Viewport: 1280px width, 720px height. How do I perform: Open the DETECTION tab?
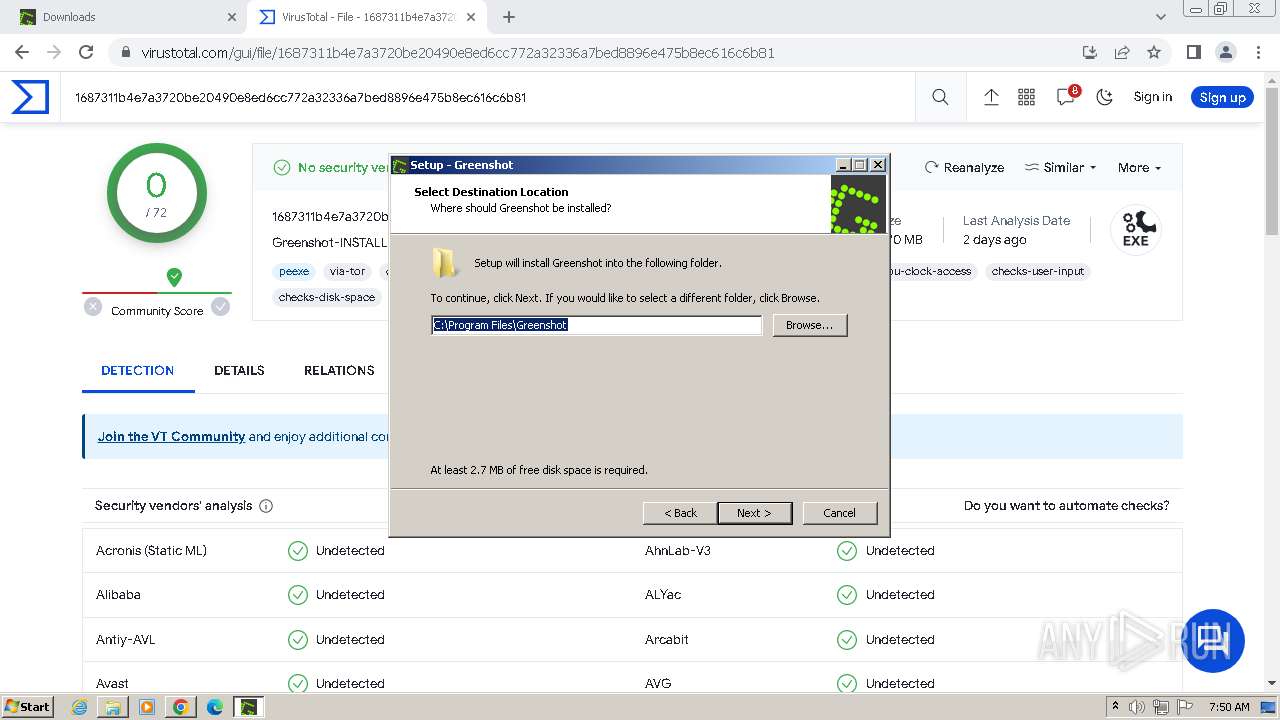tap(138, 370)
